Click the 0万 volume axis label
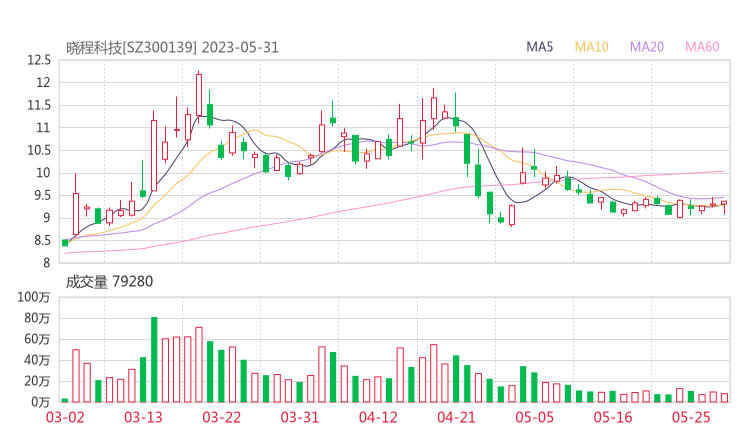Screen dimensions: 740x440 [x=41, y=402]
